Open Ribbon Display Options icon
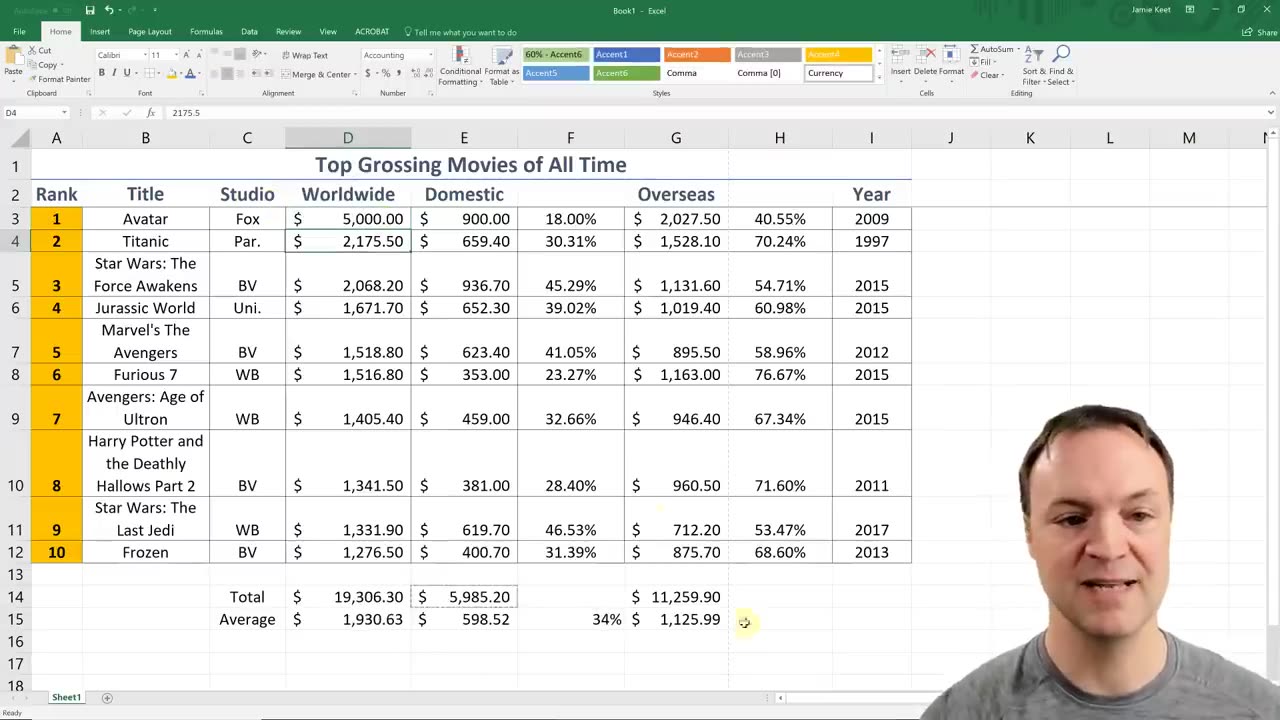Viewport: 1280px width, 720px height. (x=1189, y=10)
